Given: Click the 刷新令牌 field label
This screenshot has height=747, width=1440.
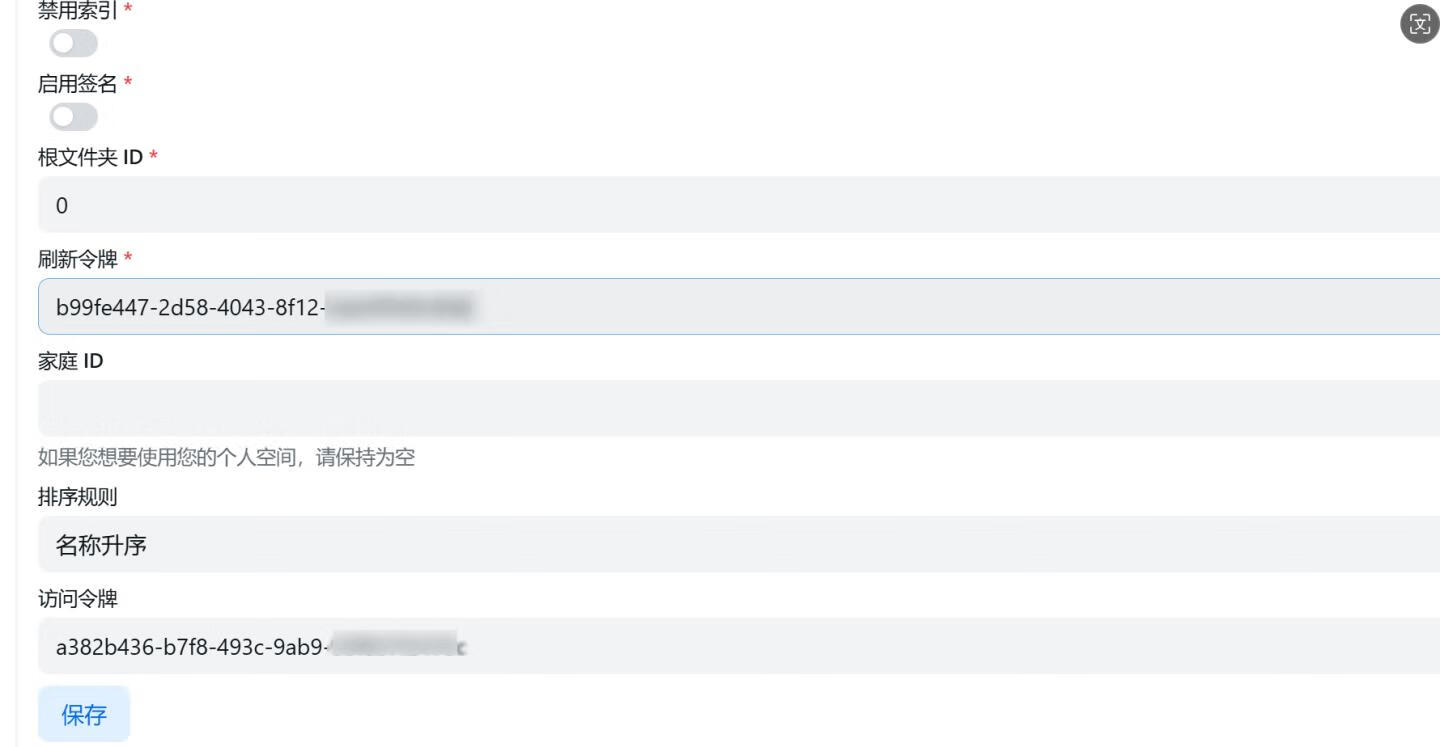Looking at the screenshot, I should pyautogui.click(x=77, y=260).
